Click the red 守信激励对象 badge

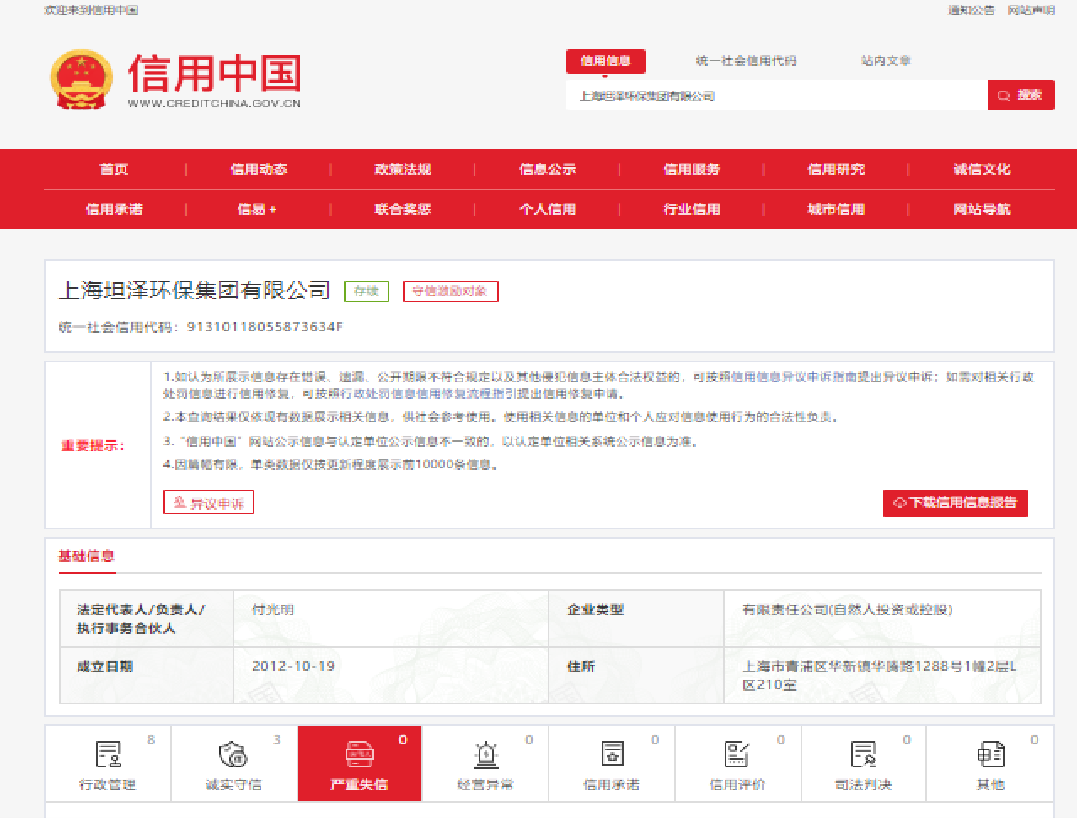pyautogui.click(x=450, y=291)
